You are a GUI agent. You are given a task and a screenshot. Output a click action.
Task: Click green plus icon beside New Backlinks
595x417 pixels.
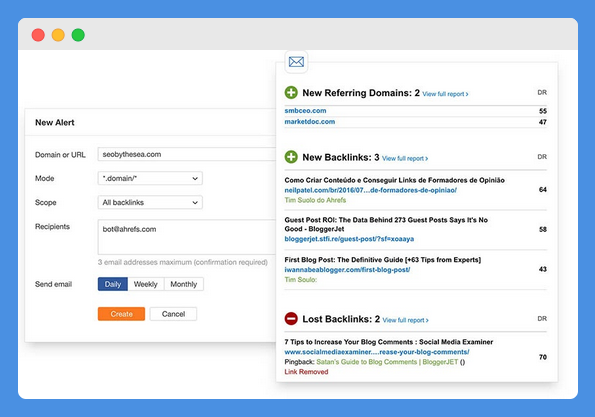tap(291, 157)
